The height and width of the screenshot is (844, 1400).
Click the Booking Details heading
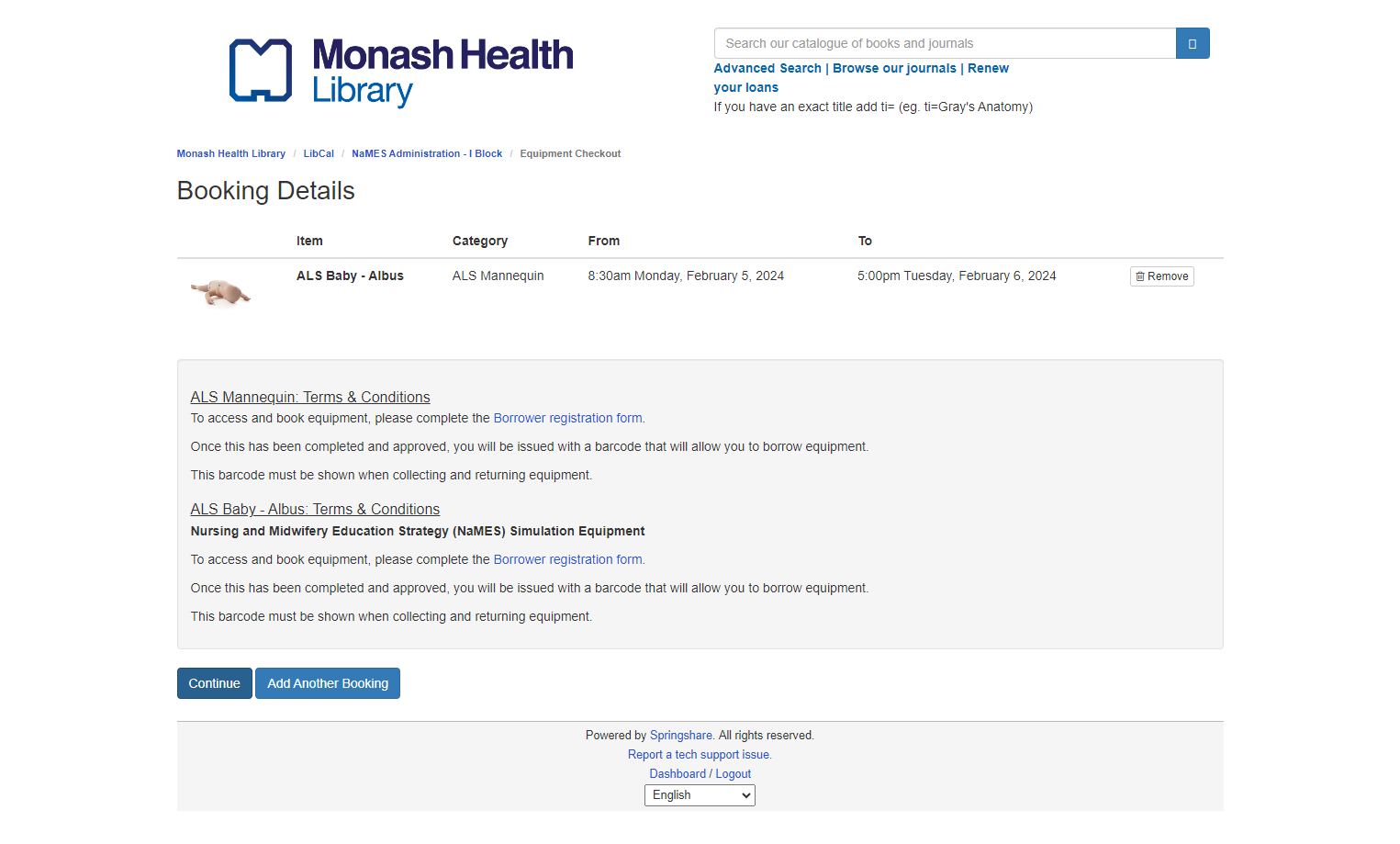266,191
